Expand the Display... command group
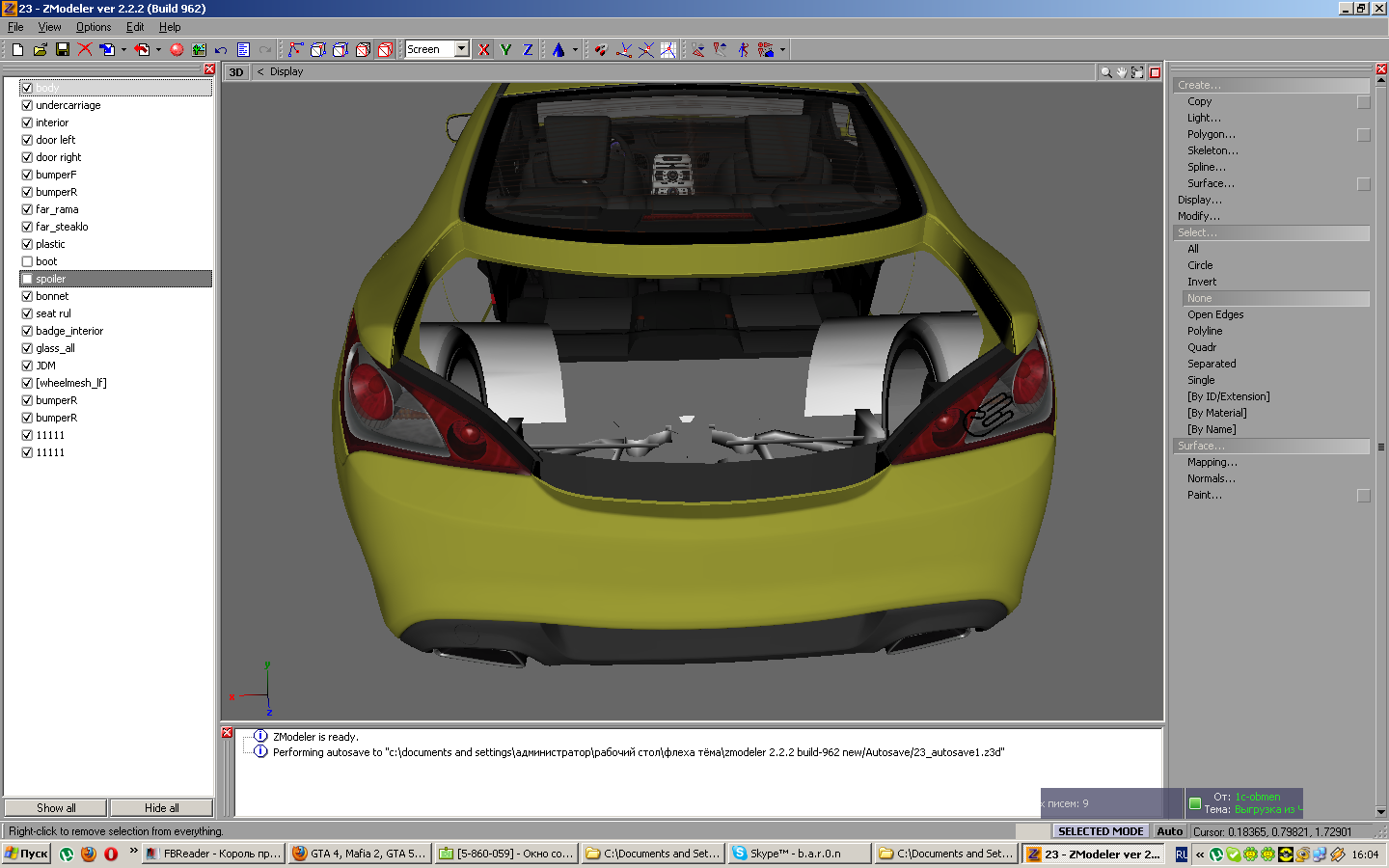The width and height of the screenshot is (1389, 868). coord(1199,200)
